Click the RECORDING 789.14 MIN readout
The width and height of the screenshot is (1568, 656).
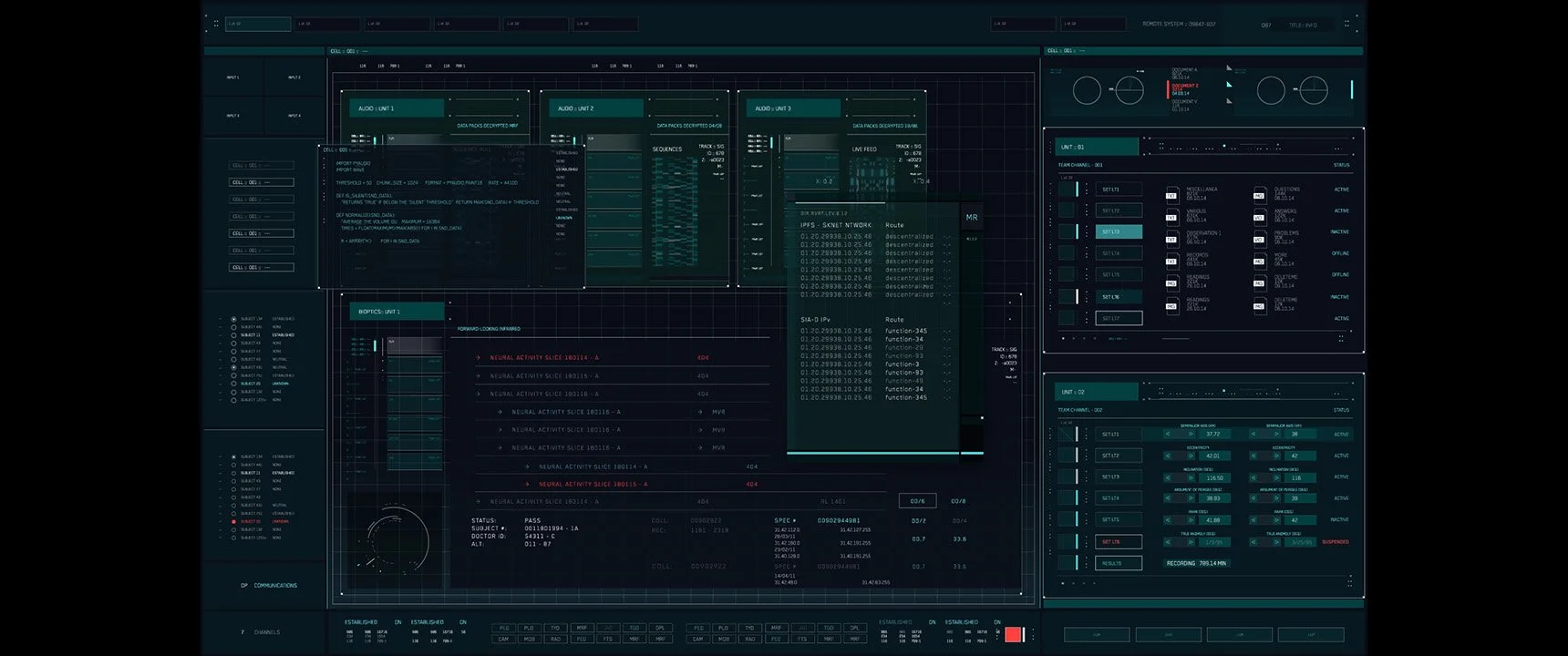coord(1197,563)
